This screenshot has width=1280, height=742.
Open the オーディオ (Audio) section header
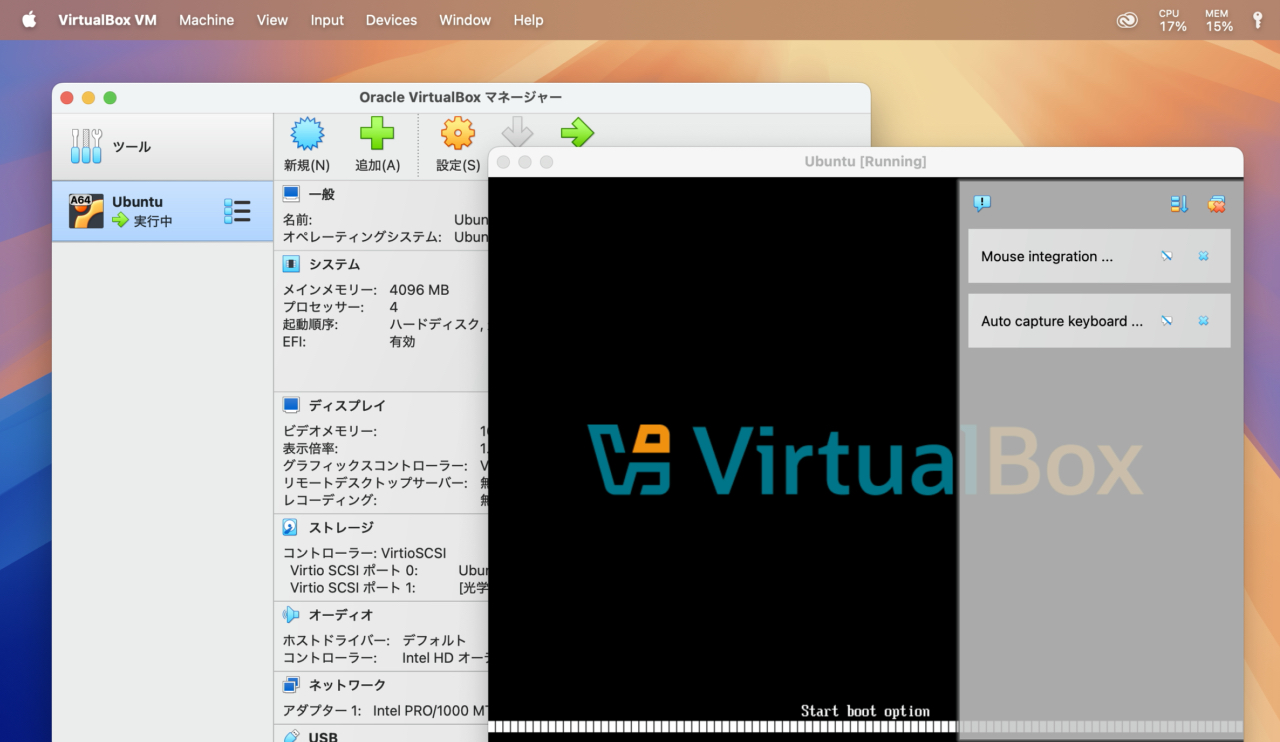pyautogui.click(x=340, y=615)
